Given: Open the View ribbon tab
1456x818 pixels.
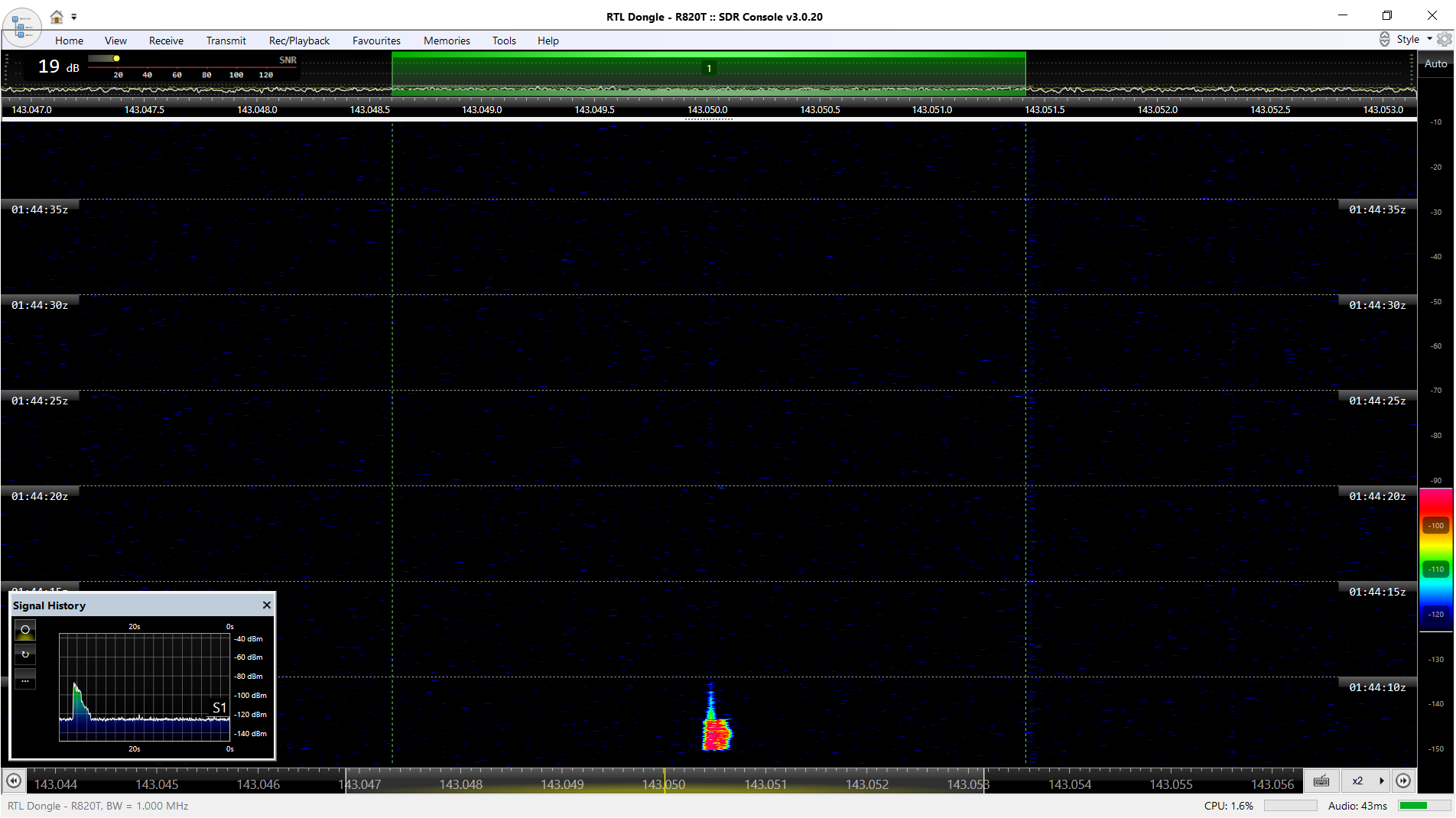Looking at the screenshot, I should click(115, 41).
